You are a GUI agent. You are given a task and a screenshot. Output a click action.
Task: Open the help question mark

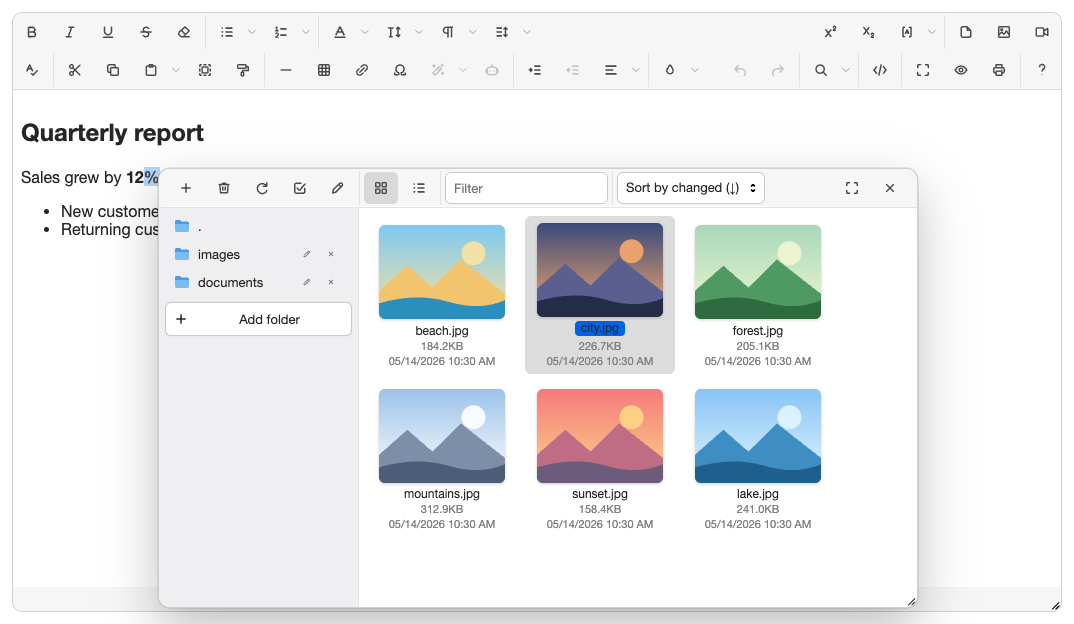click(1042, 70)
